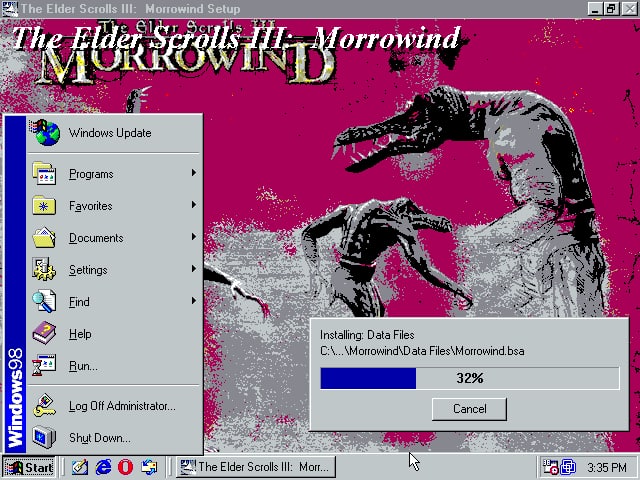Click the 'Installing: Data Files' text
The width and height of the screenshot is (640, 480).
click(x=367, y=335)
